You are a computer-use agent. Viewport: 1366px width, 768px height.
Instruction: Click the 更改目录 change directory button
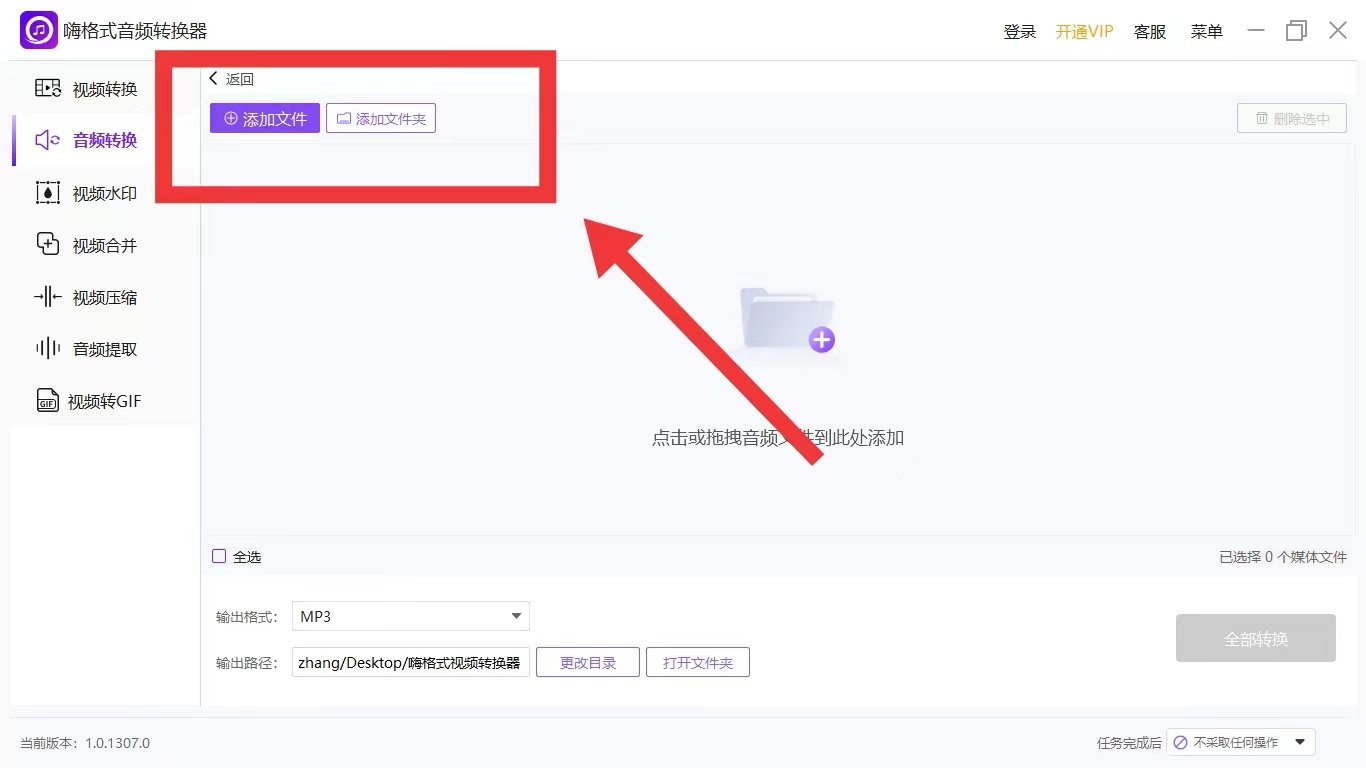pyautogui.click(x=587, y=662)
